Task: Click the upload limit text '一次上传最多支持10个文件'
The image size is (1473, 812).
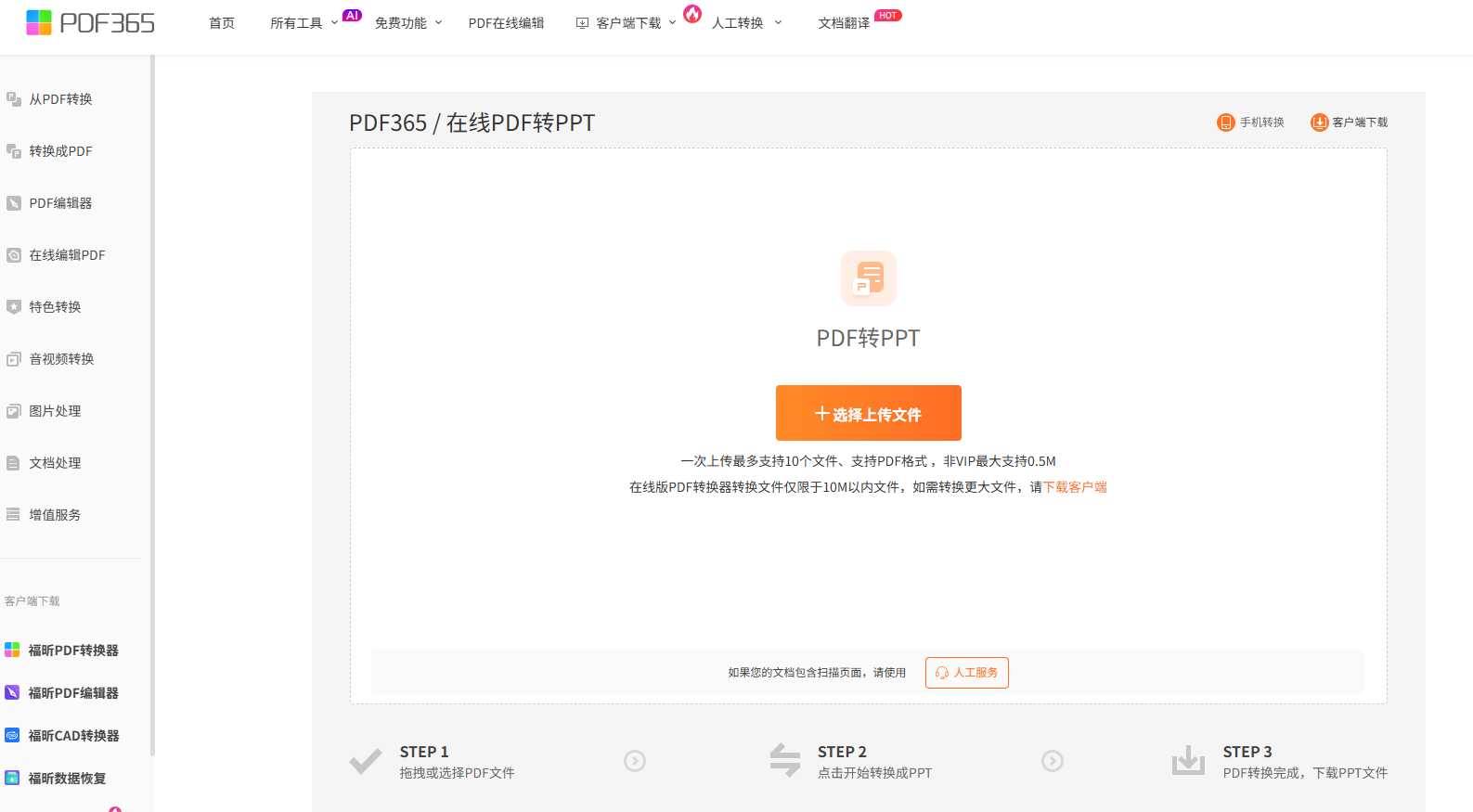Action: (x=759, y=461)
